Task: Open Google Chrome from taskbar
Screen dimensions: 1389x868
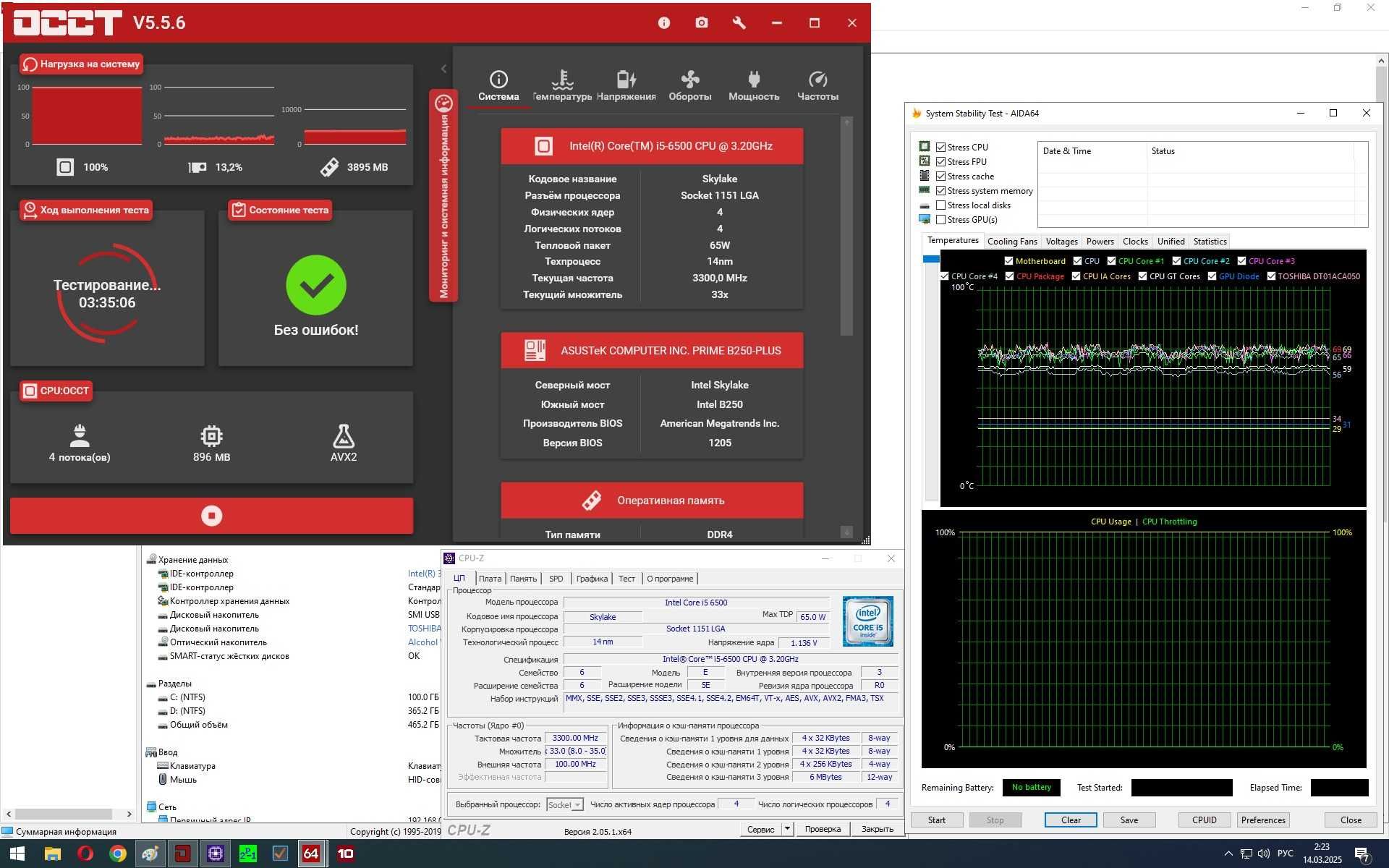Action: 117,854
